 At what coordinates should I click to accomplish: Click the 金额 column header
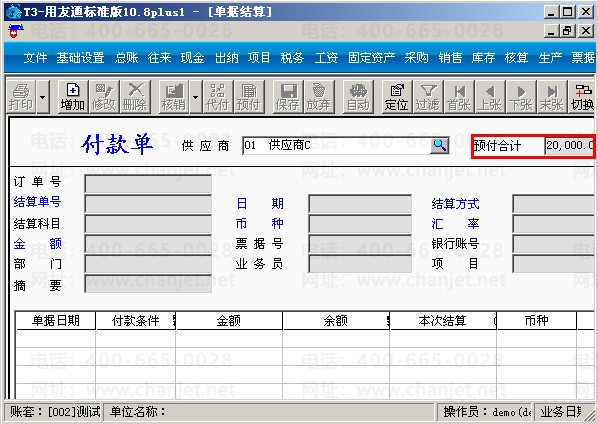coord(229,320)
